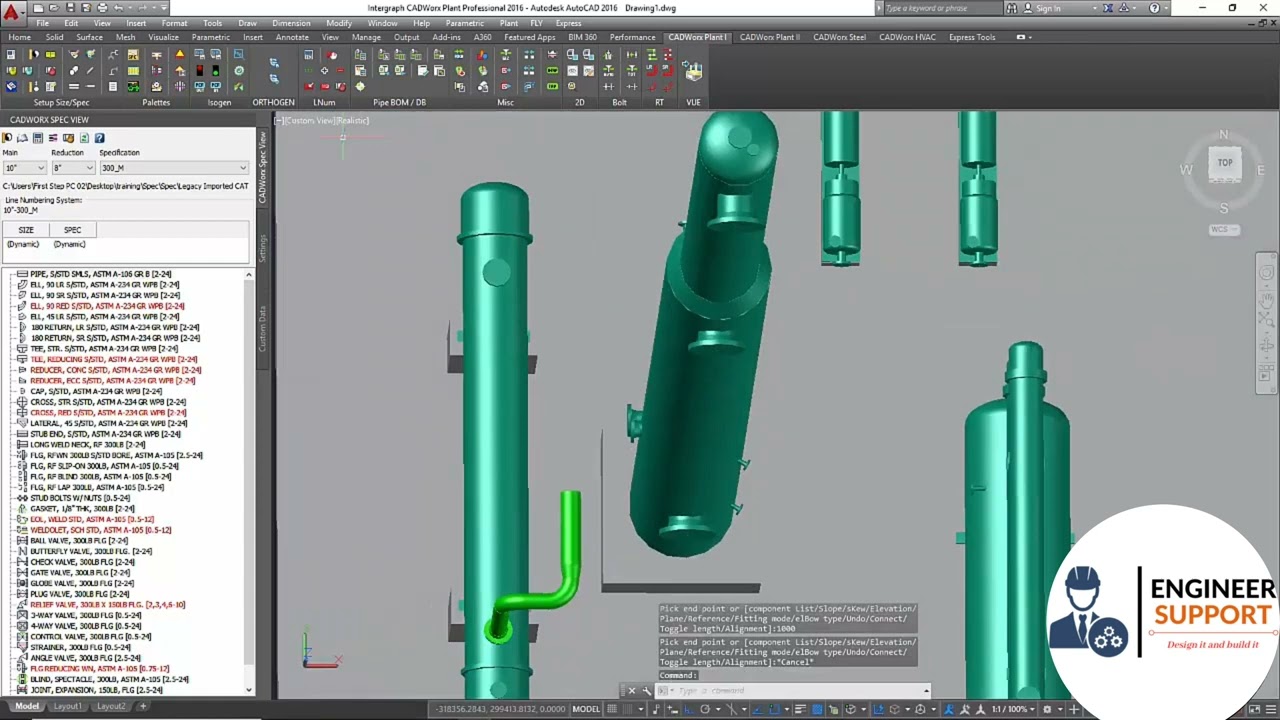
Task: Add new layout with plus button
Action: pyautogui.click(x=142, y=706)
